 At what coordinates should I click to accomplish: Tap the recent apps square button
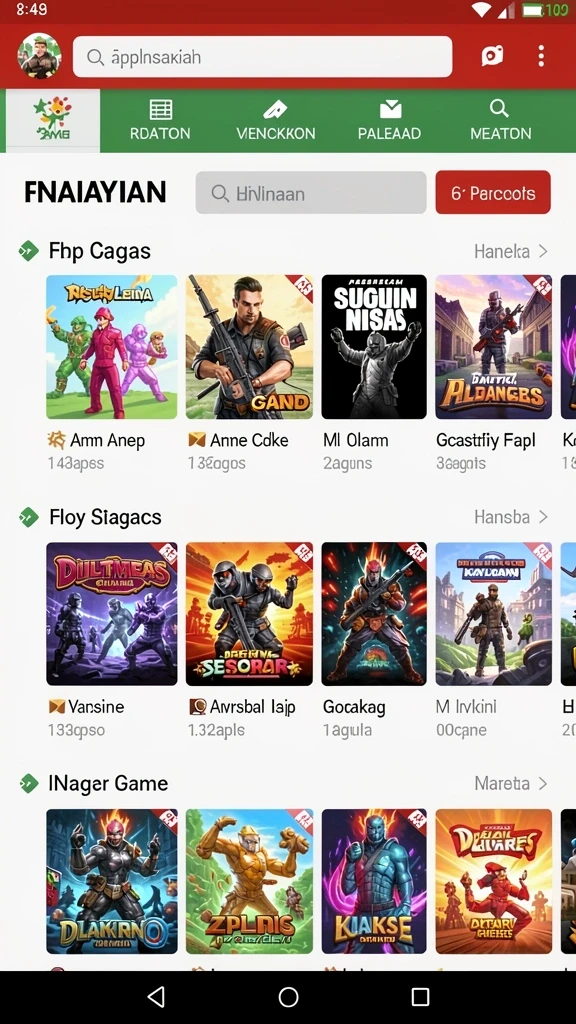tap(420, 997)
